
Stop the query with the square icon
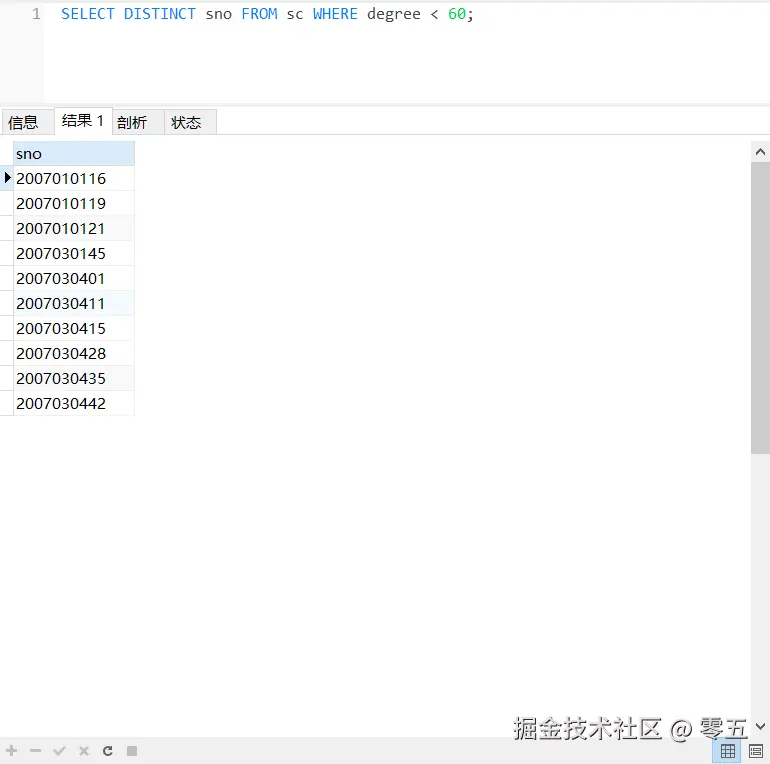[132, 750]
